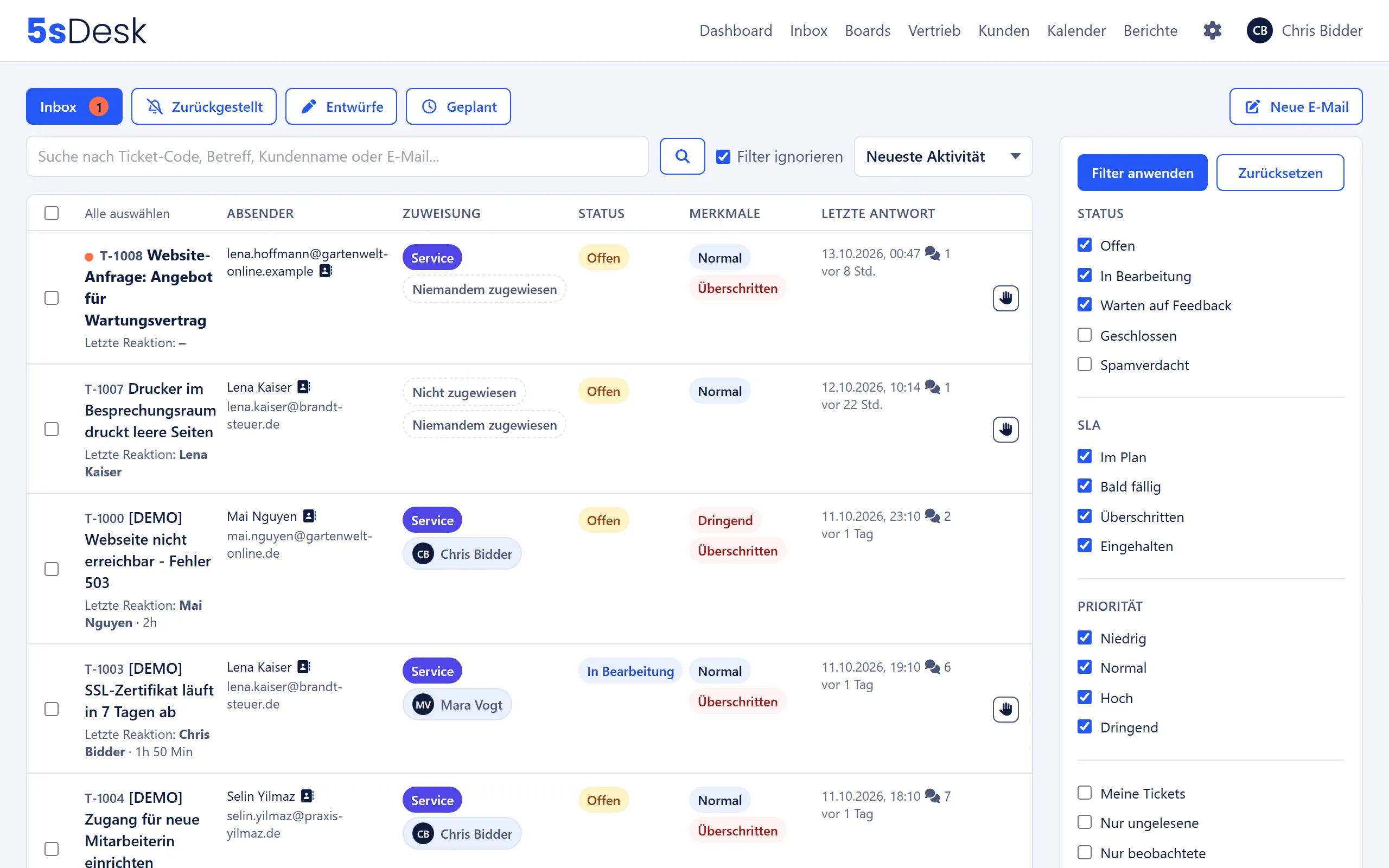The height and width of the screenshot is (868, 1389).
Task: Click replies icon for T-1004 row
Action: pyautogui.click(x=932, y=796)
